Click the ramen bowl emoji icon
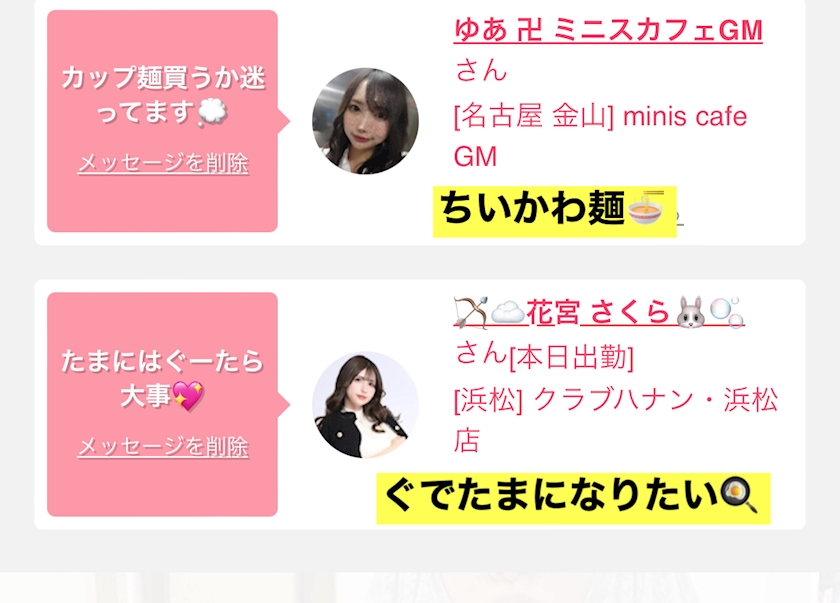The width and height of the screenshot is (840, 603). pos(646,208)
